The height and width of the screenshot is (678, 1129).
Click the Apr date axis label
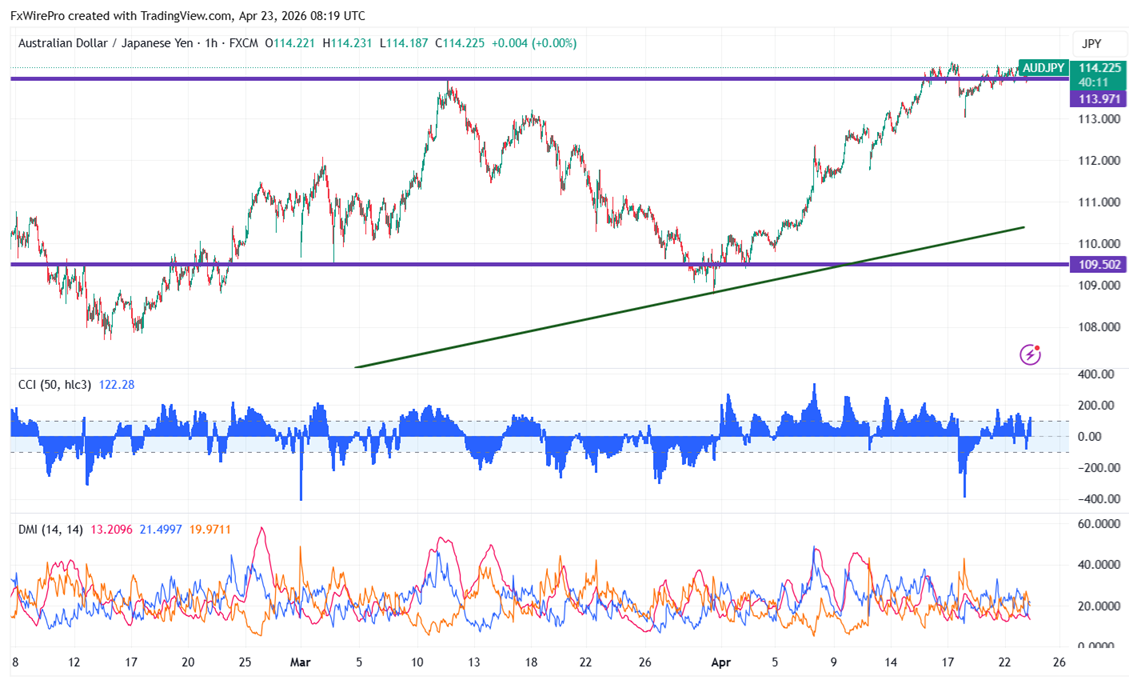[721, 662]
